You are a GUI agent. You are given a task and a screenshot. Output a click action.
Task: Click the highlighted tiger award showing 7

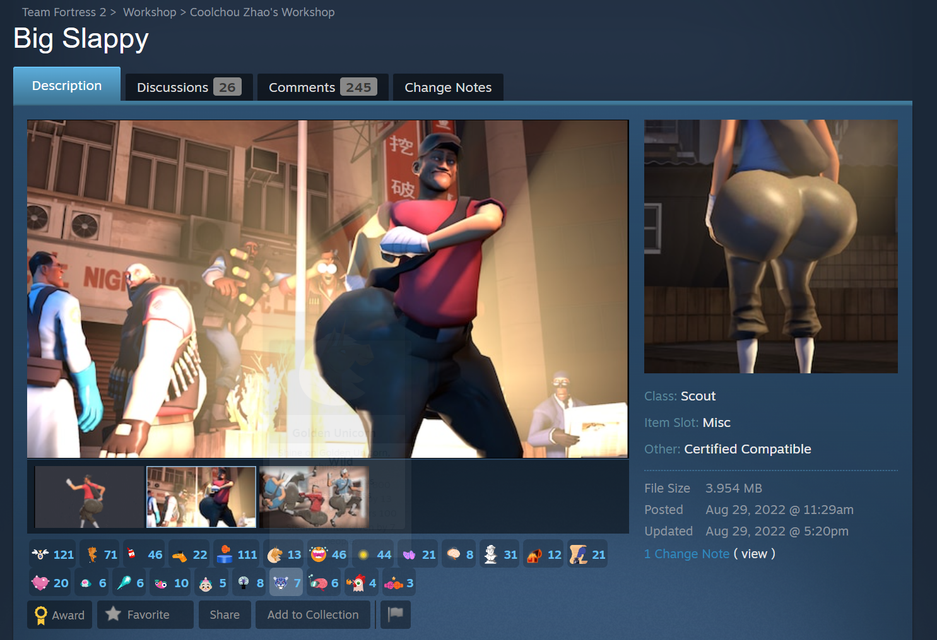(286, 583)
